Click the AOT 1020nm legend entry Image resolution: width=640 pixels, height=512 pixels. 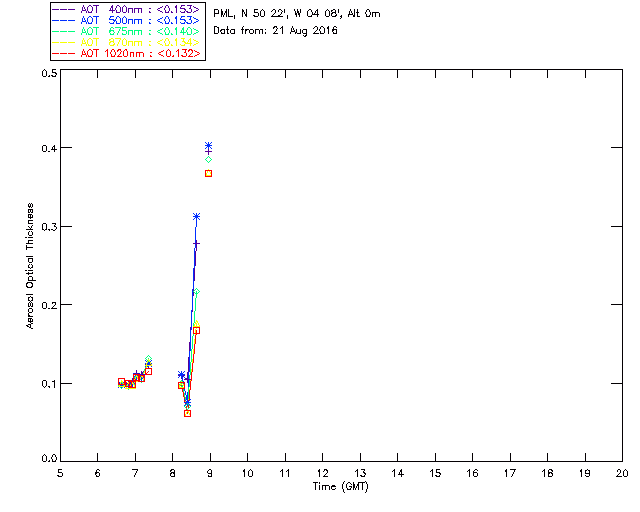pyautogui.click(x=126, y=53)
